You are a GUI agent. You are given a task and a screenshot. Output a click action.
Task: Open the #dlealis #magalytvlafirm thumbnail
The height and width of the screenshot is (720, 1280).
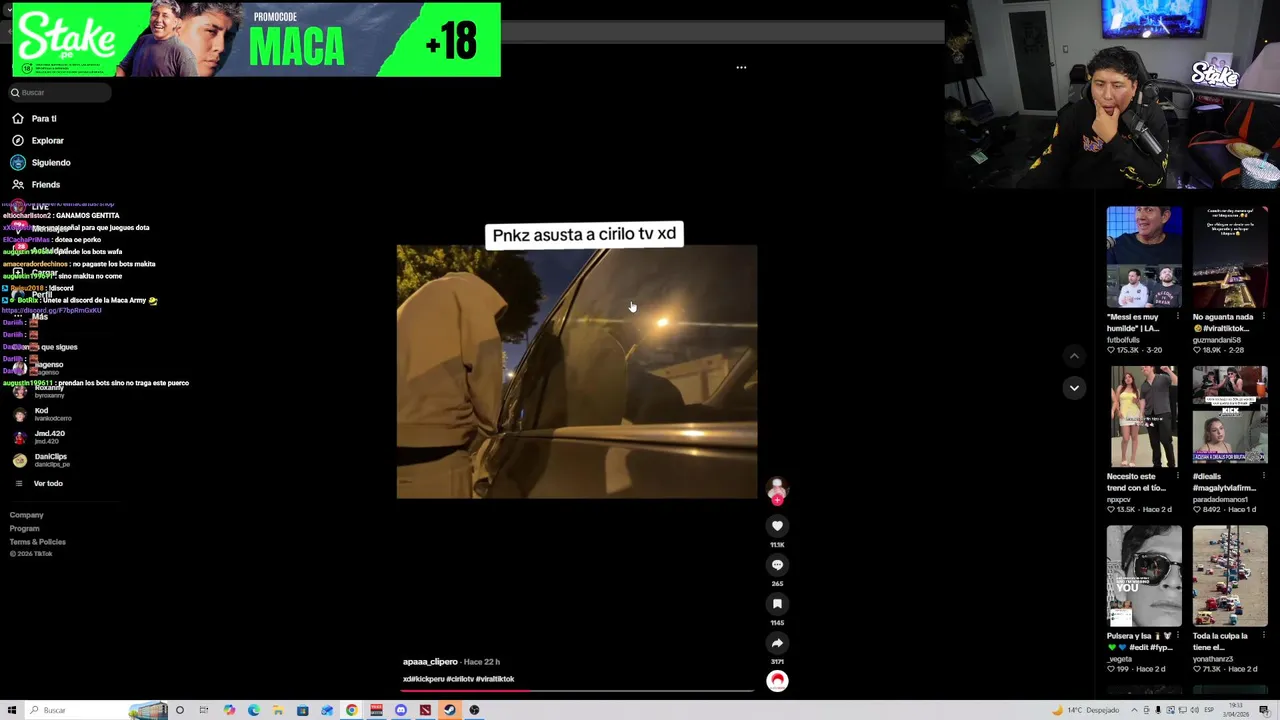point(1230,417)
